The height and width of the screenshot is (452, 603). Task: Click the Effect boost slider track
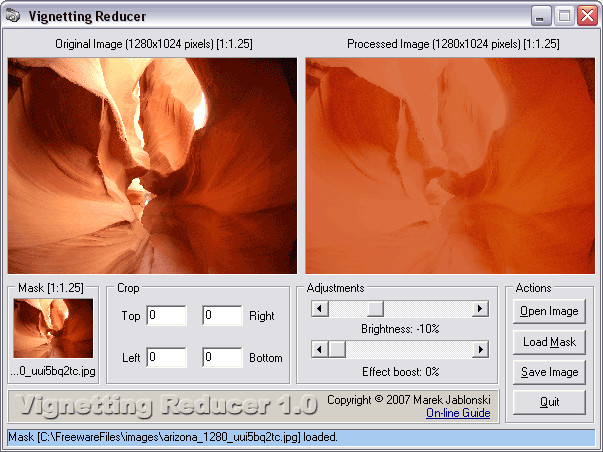(x=408, y=349)
